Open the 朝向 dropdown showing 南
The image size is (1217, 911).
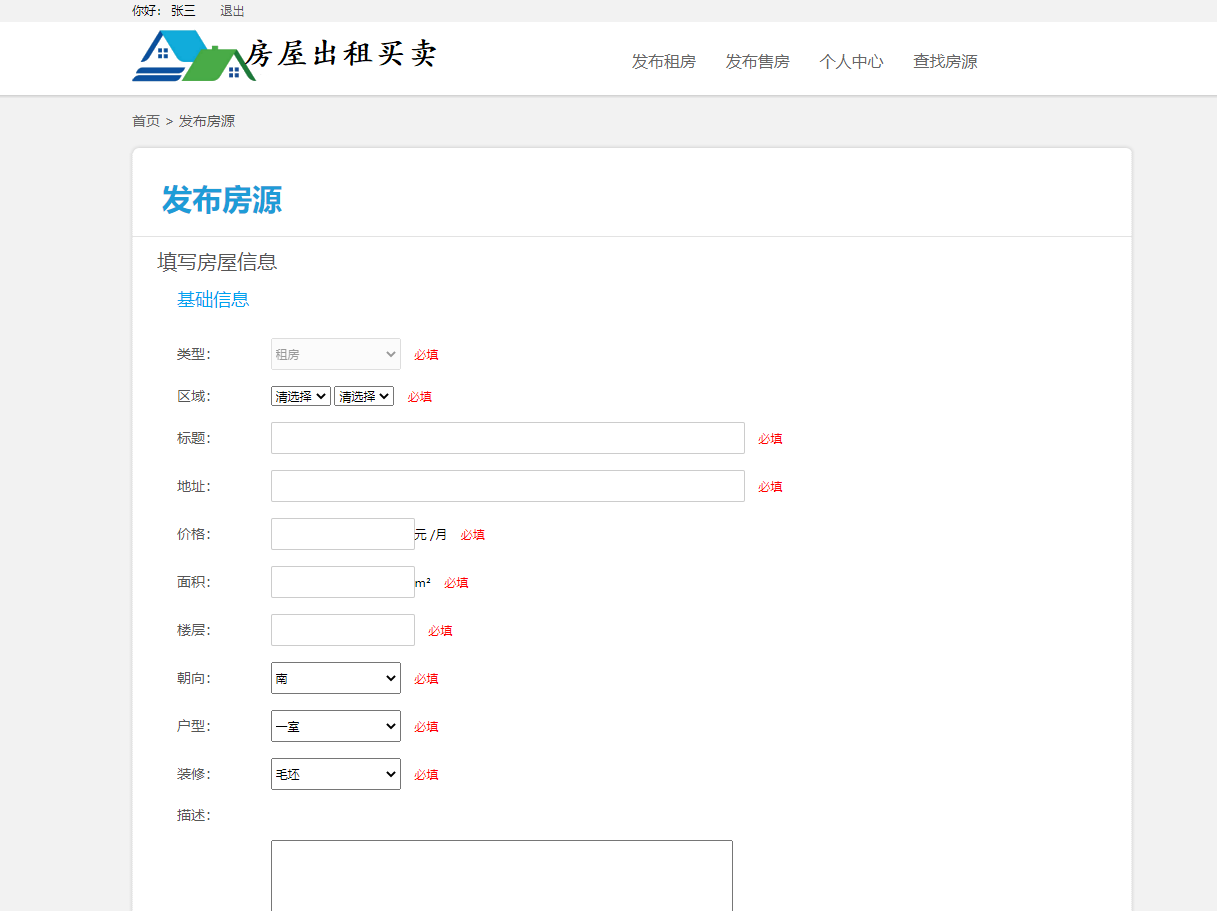tap(335, 677)
